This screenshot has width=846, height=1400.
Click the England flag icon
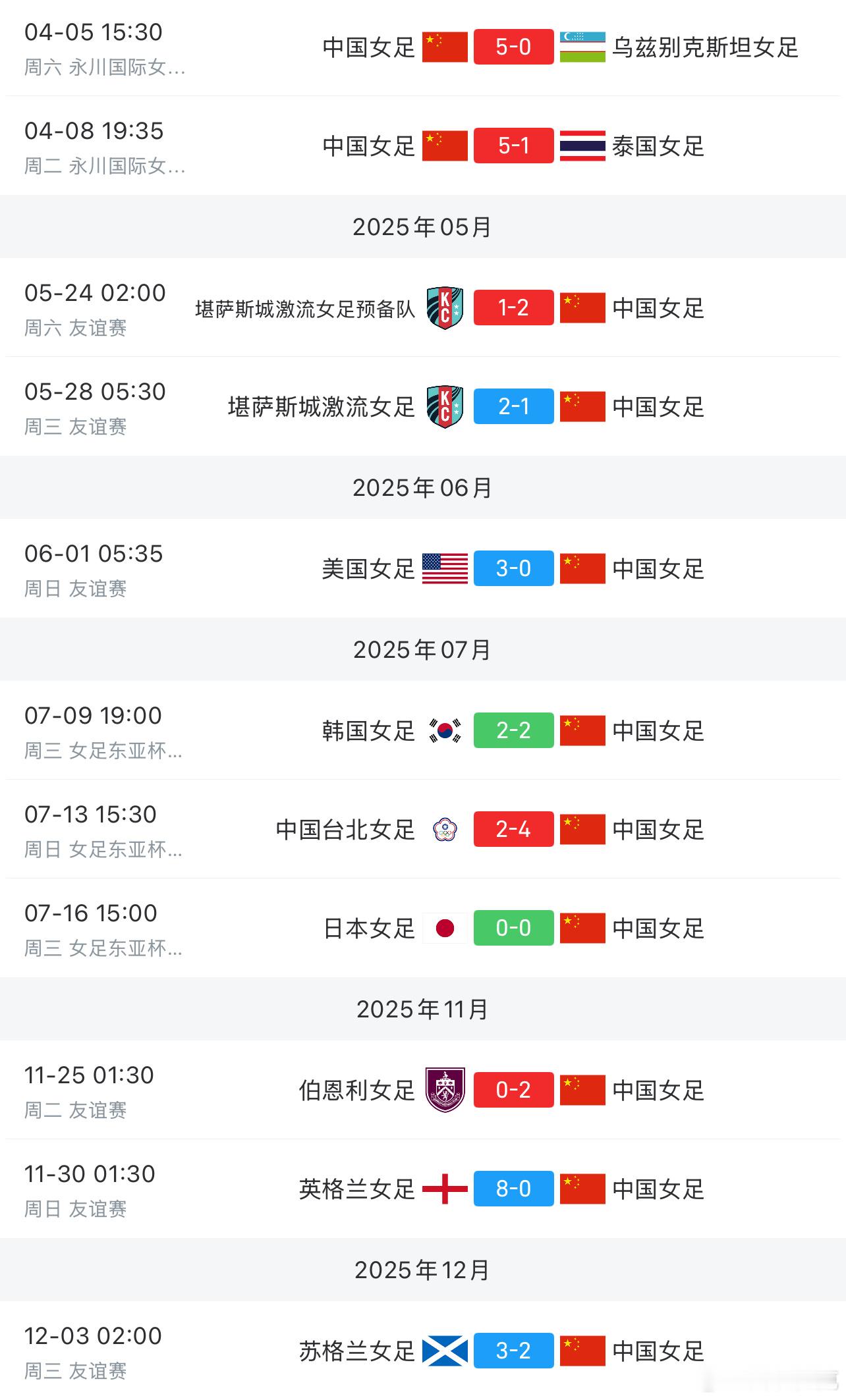[x=445, y=1189]
